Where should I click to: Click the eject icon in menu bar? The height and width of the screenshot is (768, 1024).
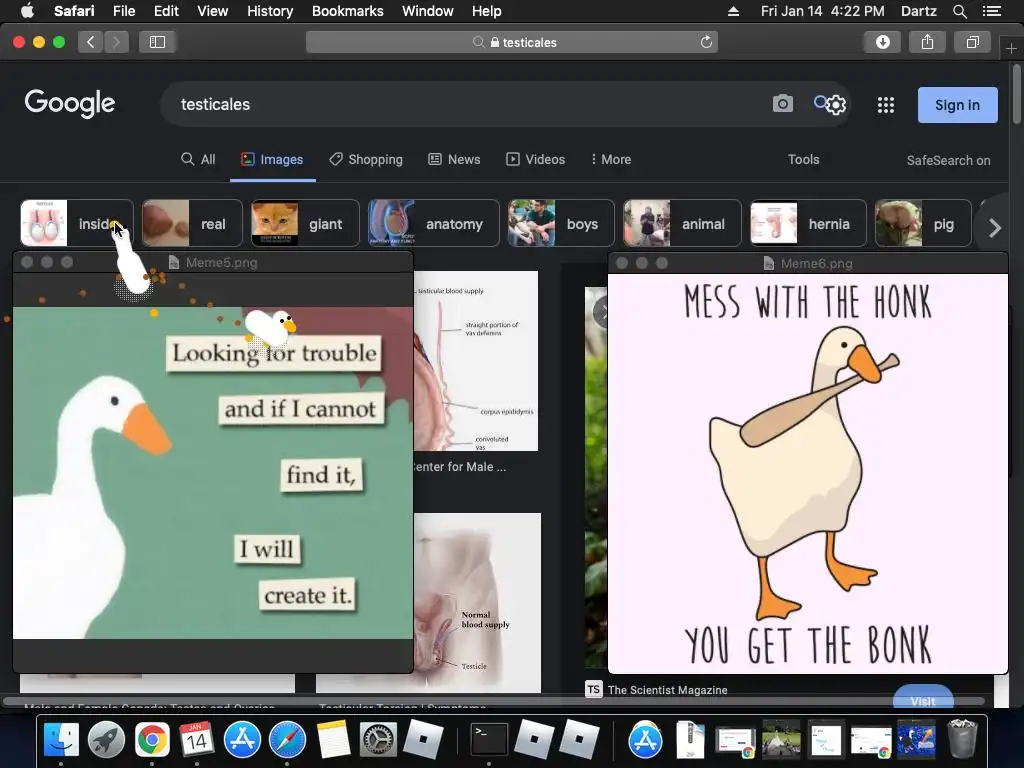click(x=733, y=11)
